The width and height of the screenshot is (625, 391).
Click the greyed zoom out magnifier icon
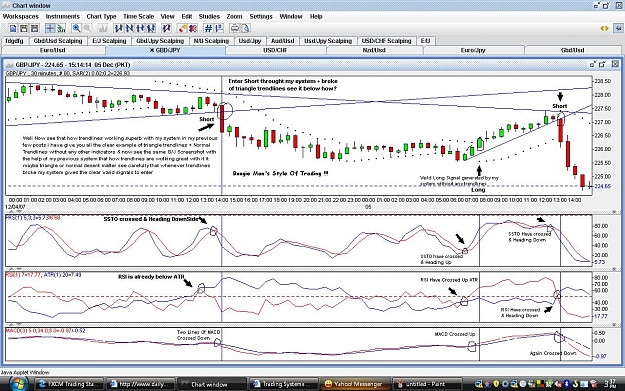pos(87,28)
